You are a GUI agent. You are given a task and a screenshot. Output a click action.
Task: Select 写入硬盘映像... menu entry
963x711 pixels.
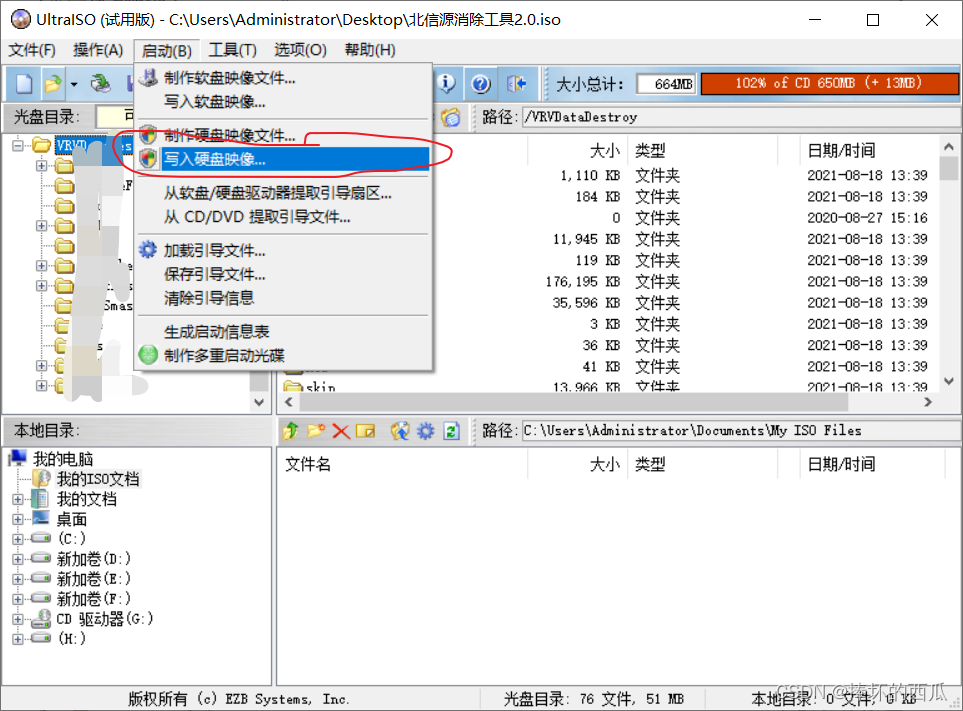[x=283, y=159]
